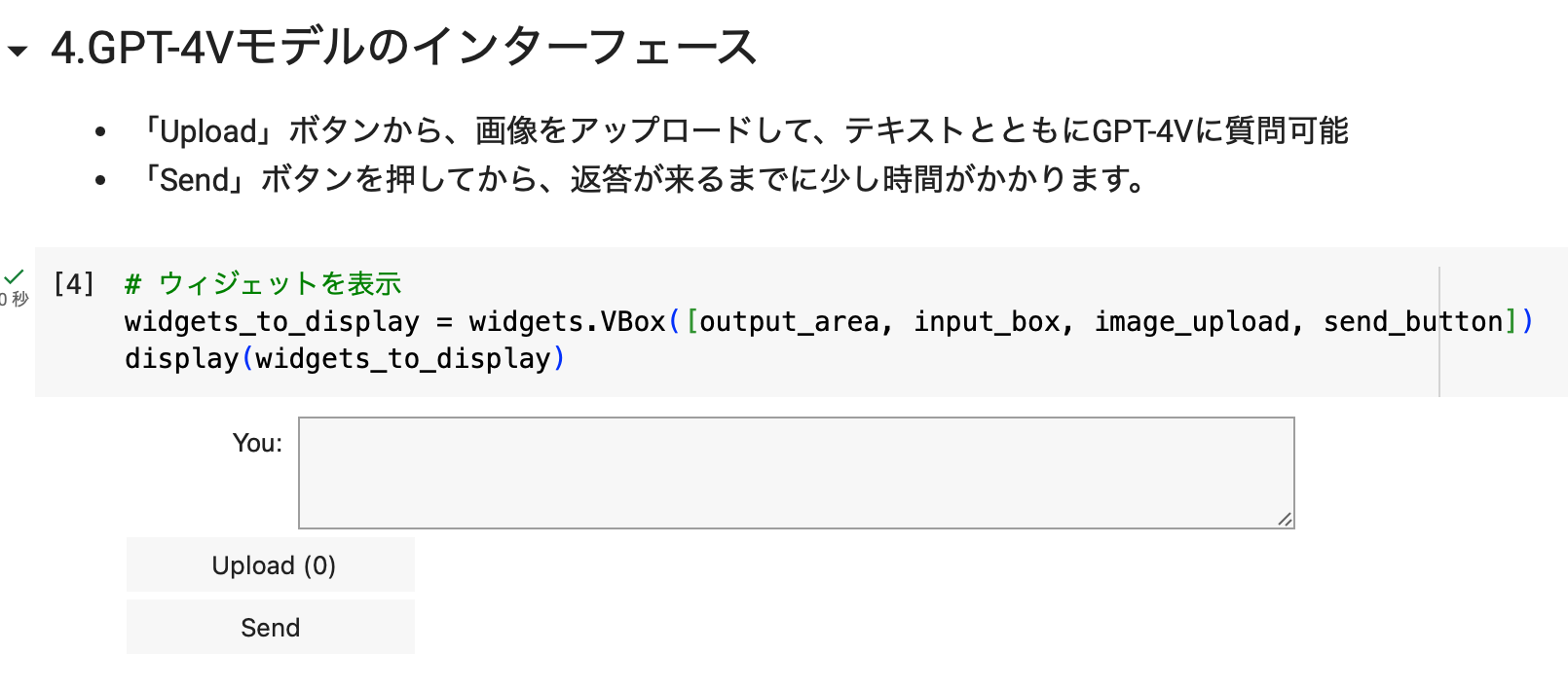Select the section 4 heading text
The width and height of the screenshot is (1568, 691).
point(403,48)
